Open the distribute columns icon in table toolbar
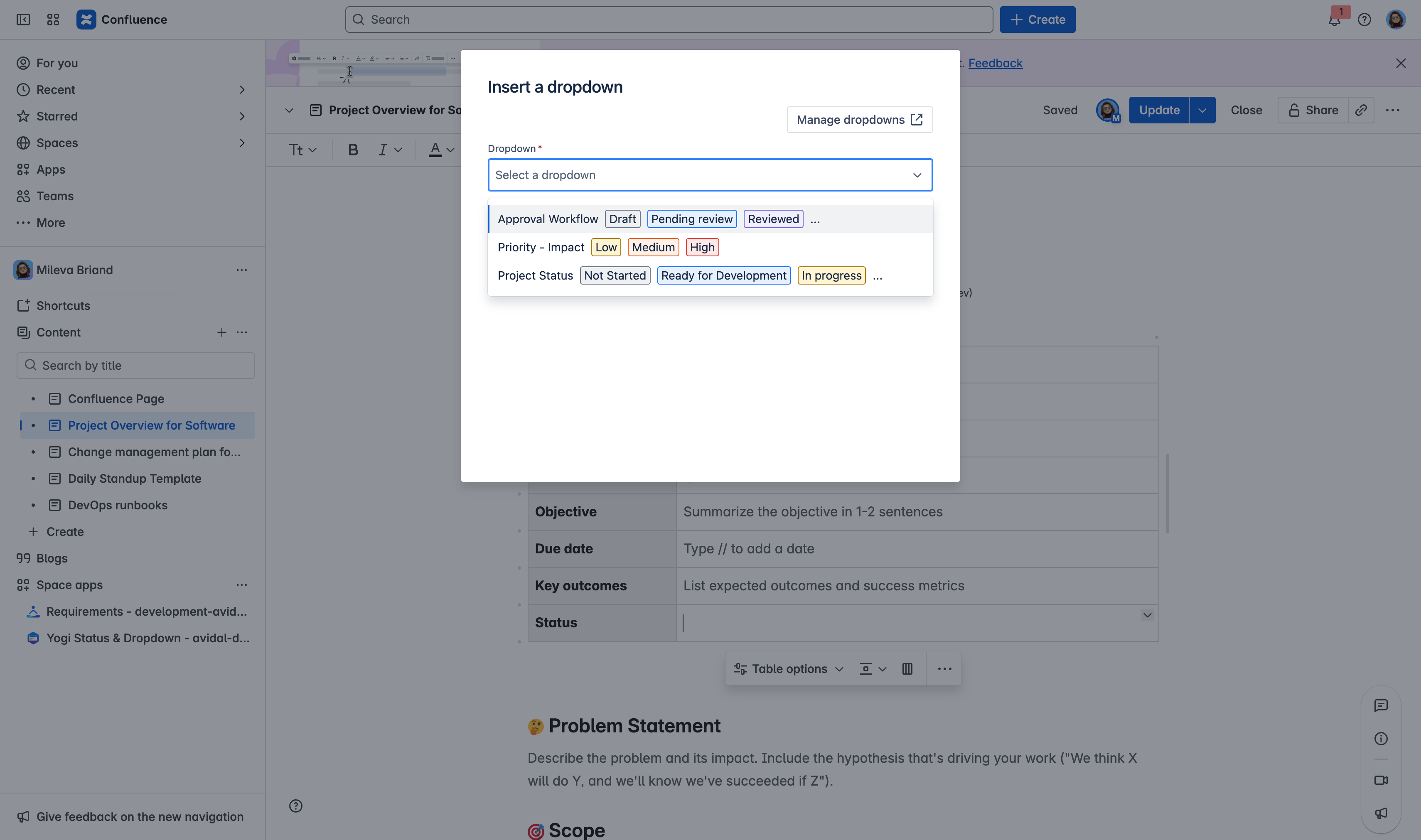 pos(907,668)
